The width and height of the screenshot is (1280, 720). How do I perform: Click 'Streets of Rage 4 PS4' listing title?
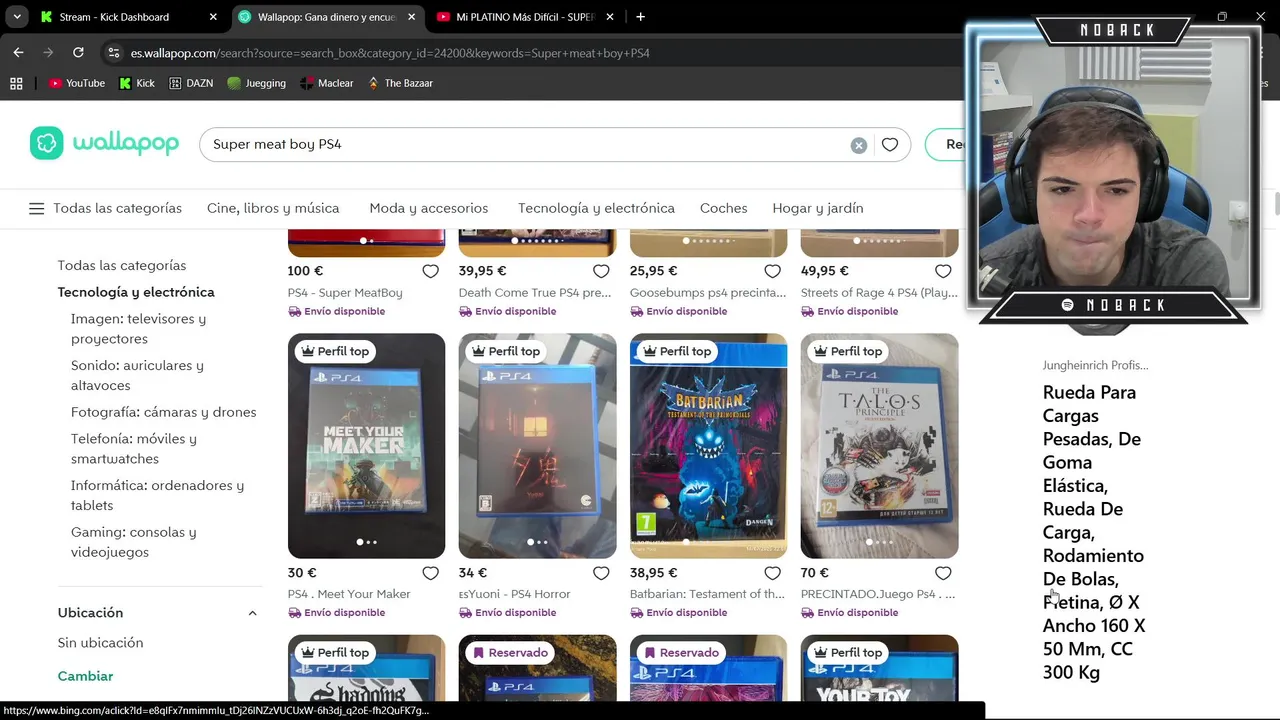tap(879, 293)
